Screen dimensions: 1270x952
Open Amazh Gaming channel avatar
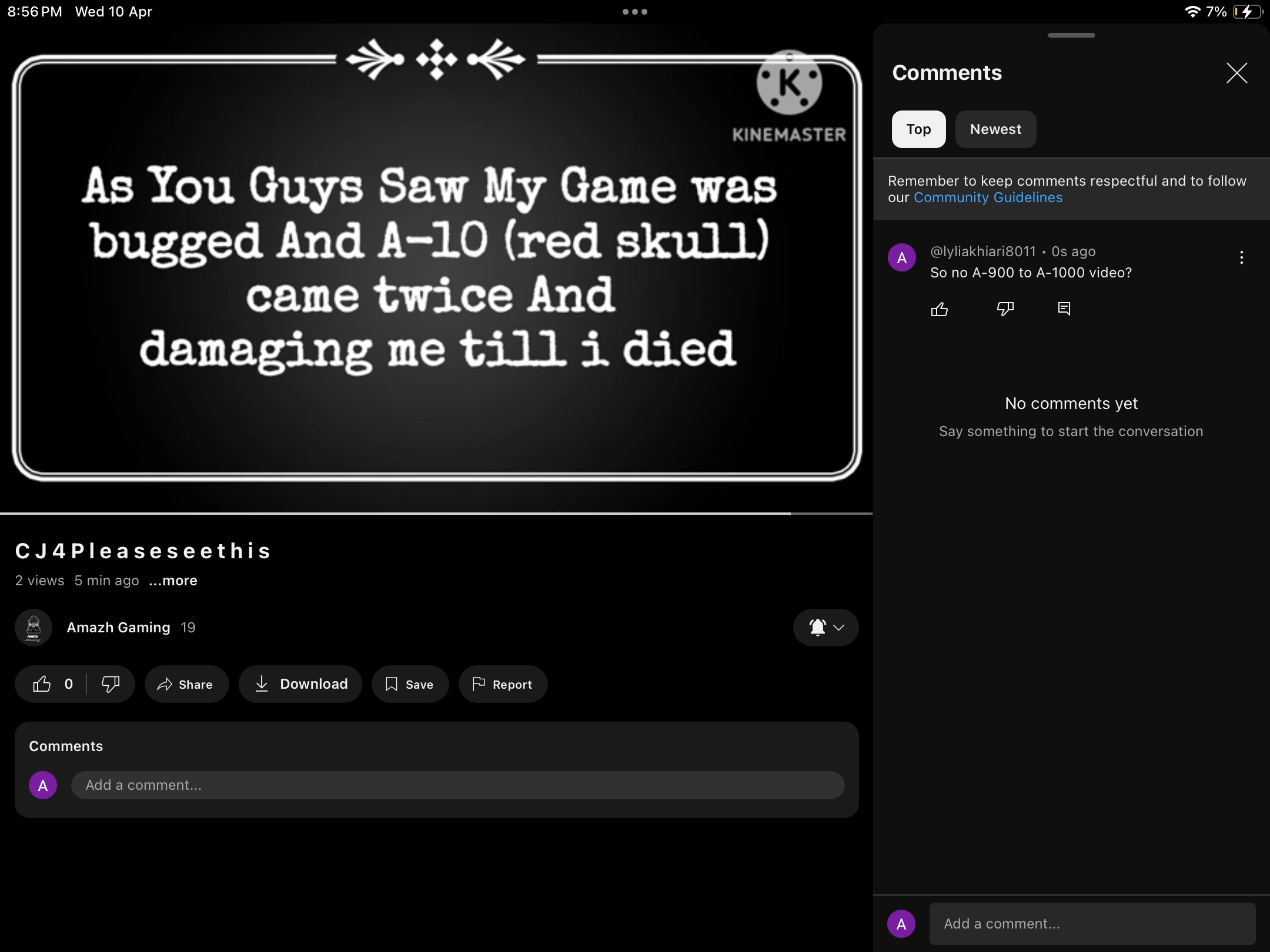tap(34, 628)
